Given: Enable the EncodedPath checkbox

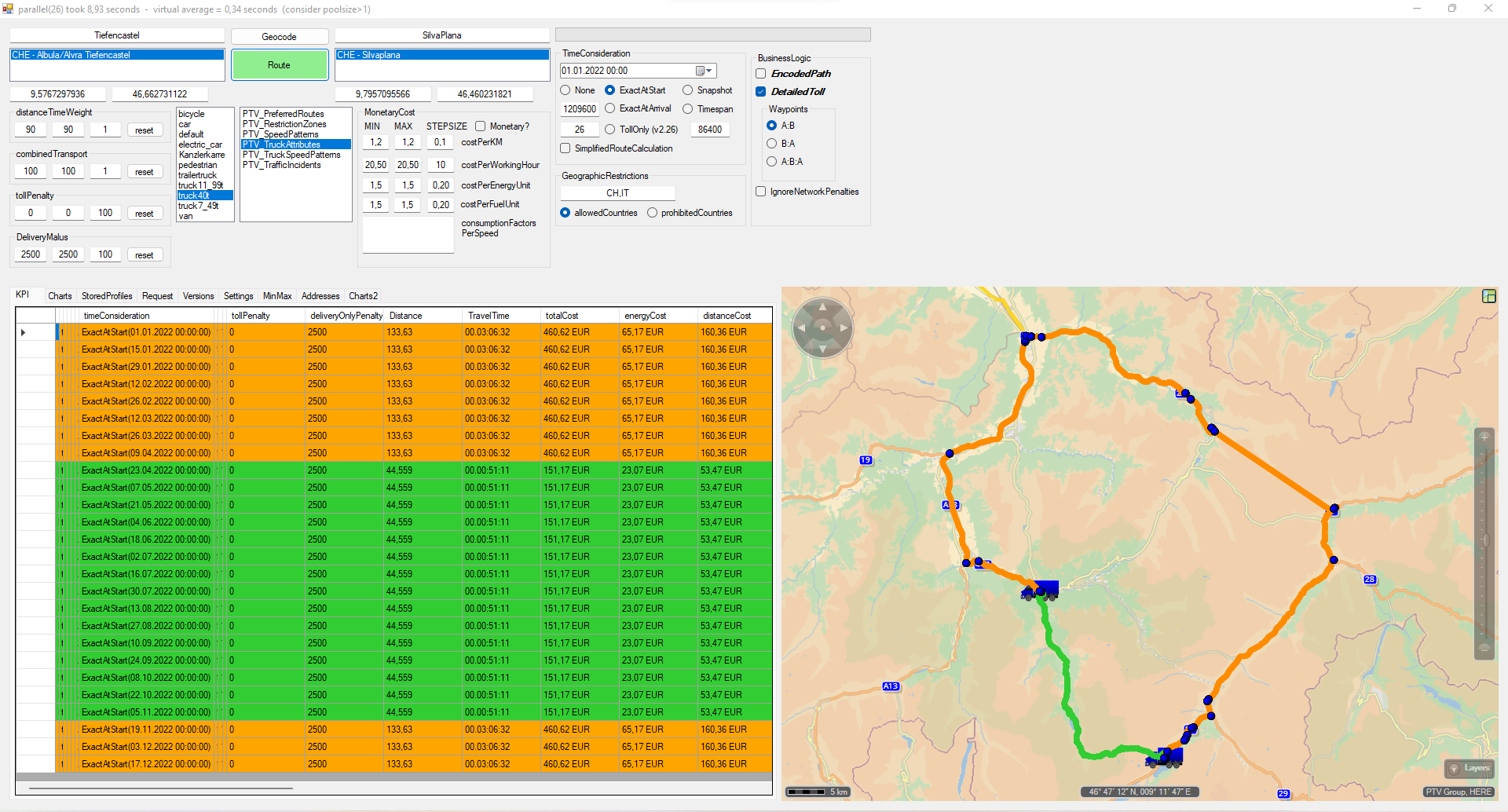Looking at the screenshot, I should point(761,74).
